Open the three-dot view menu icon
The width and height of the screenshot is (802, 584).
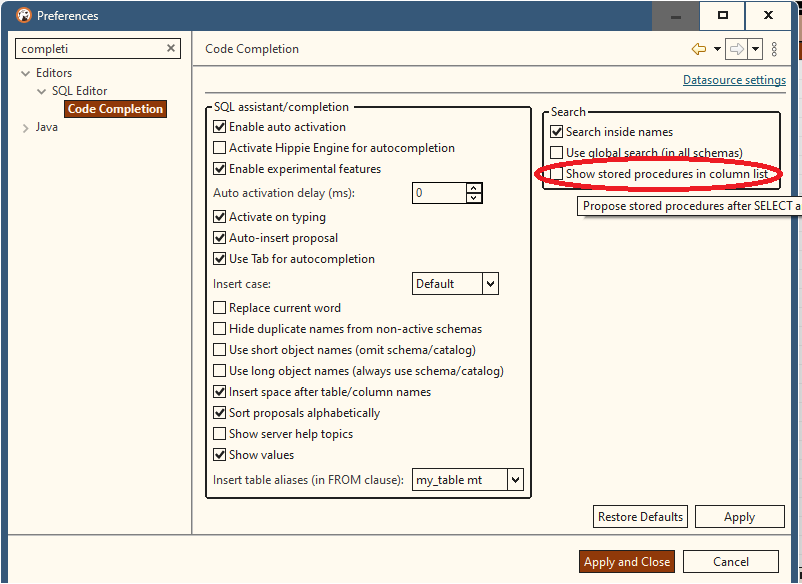[x=774, y=49]
